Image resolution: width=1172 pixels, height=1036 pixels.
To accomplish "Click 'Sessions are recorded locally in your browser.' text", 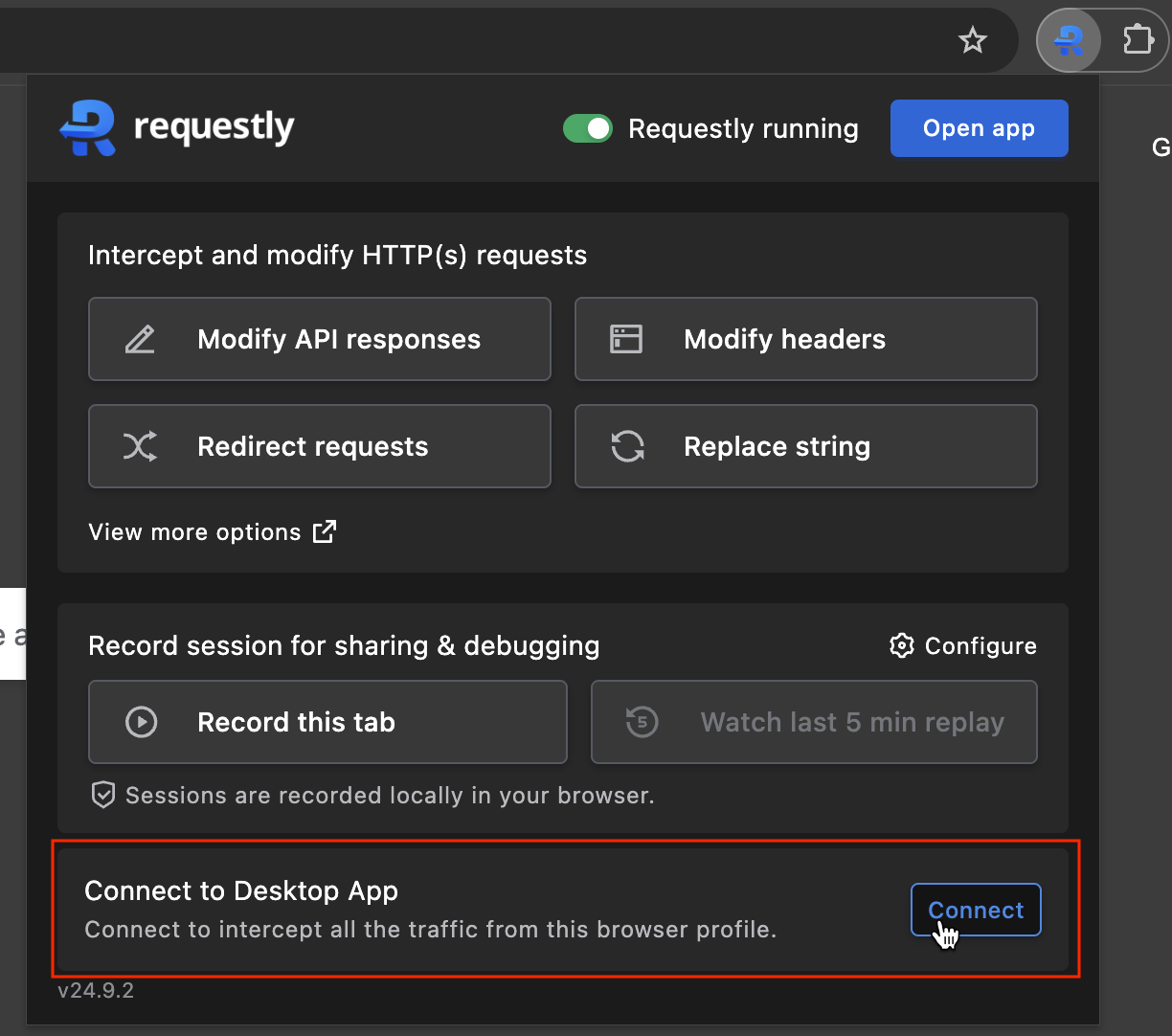I will pyautogui.click(x=390, y=796).
